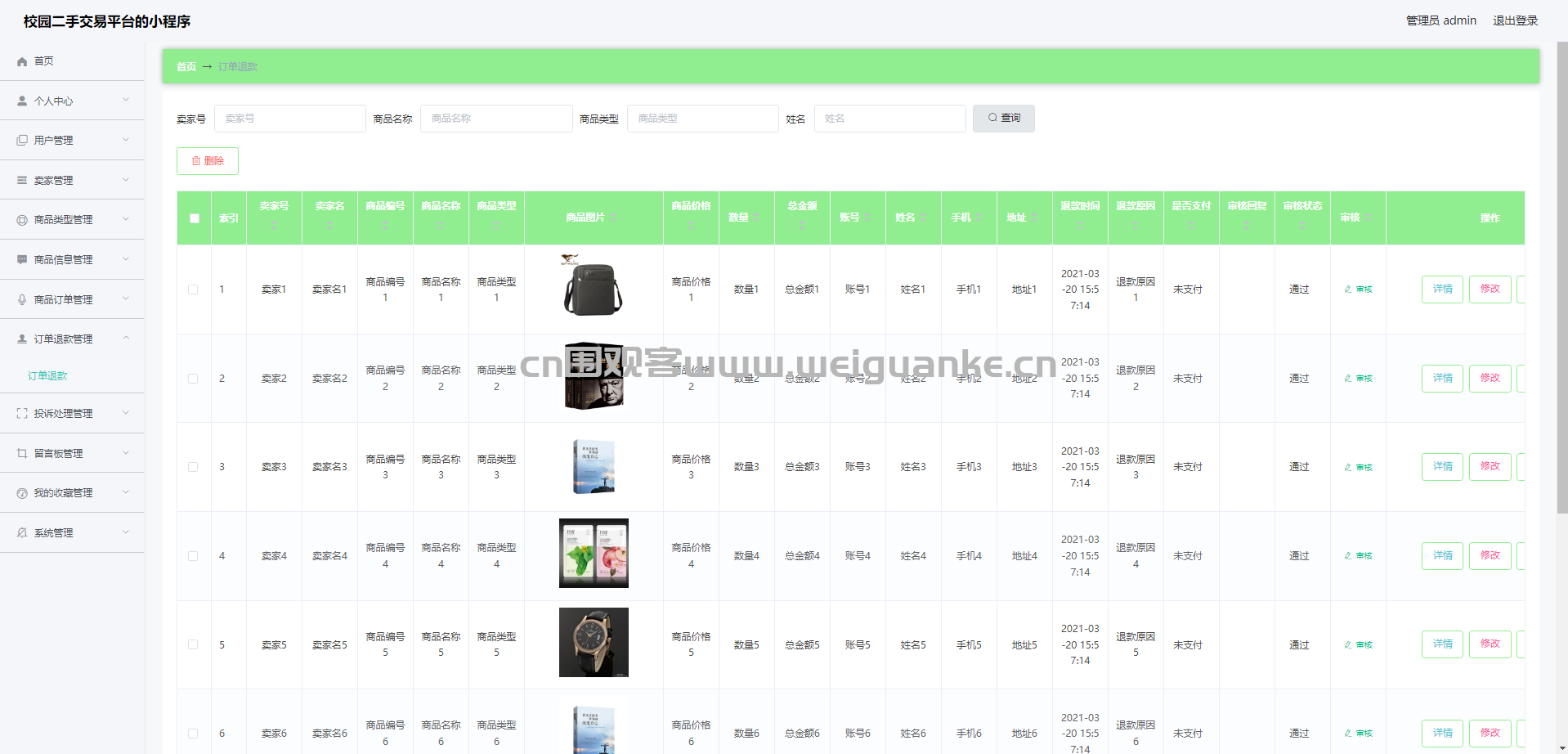Screen dimensions: 1568x754
Task: Collapse the 订单退款管理 menu chevron
Action: click(x=126, y=339)
